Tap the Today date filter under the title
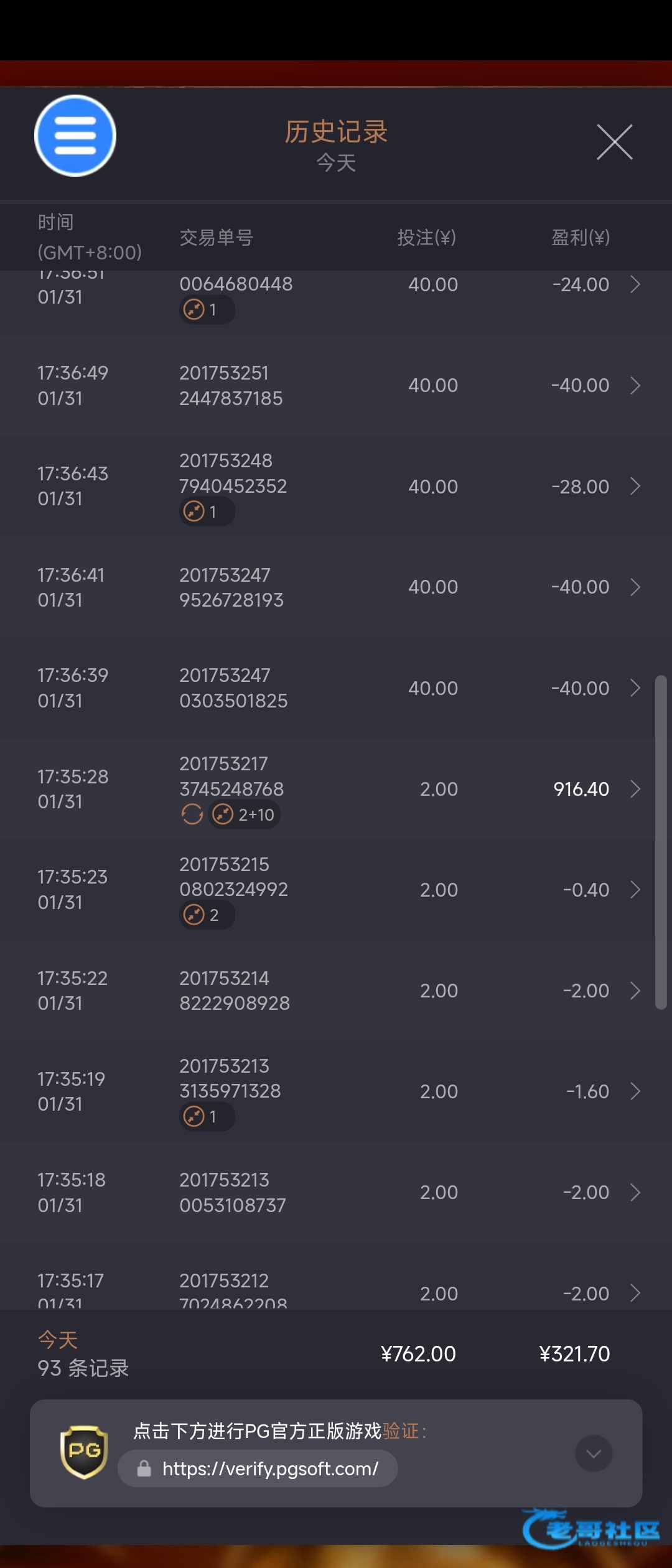The width and height of the screenshot is (672, 1568). (x=336, y=163)
